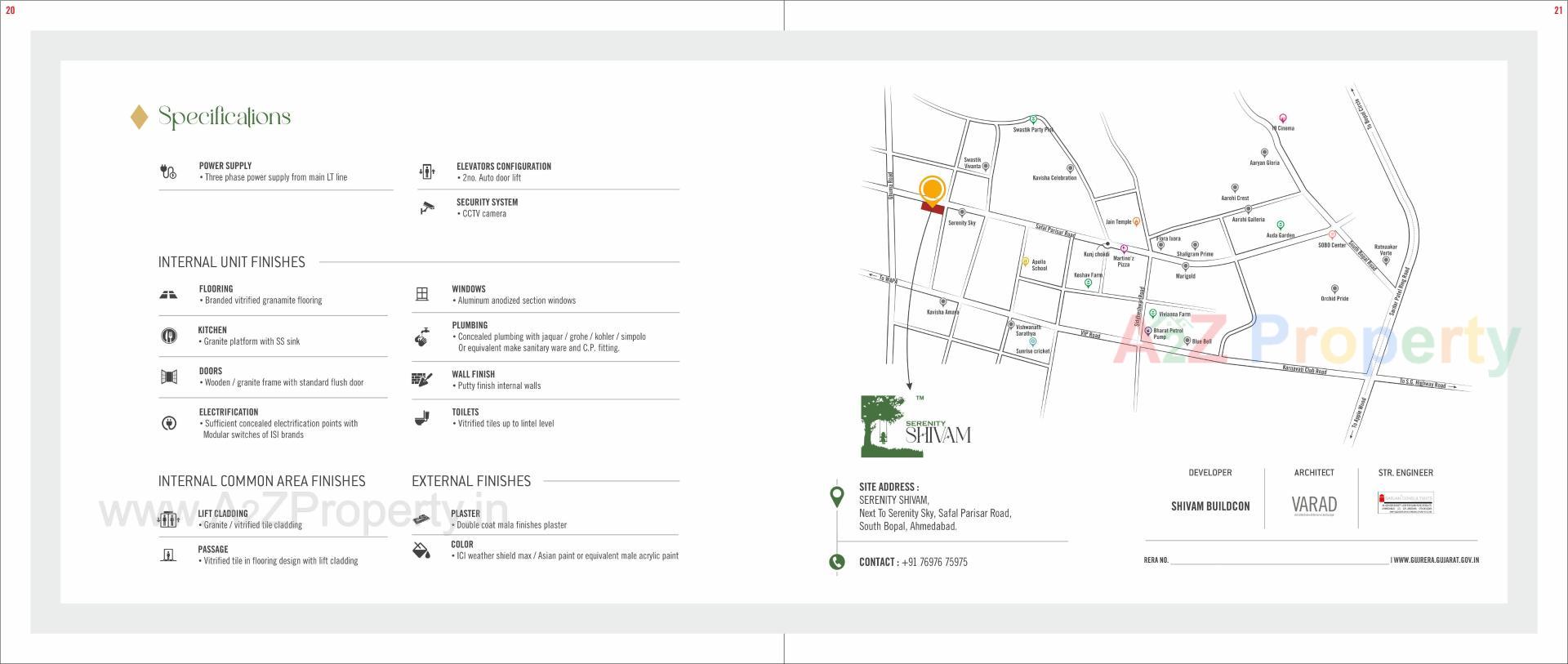
Task: Click the flooring icon
Action: tap(168, 295)
